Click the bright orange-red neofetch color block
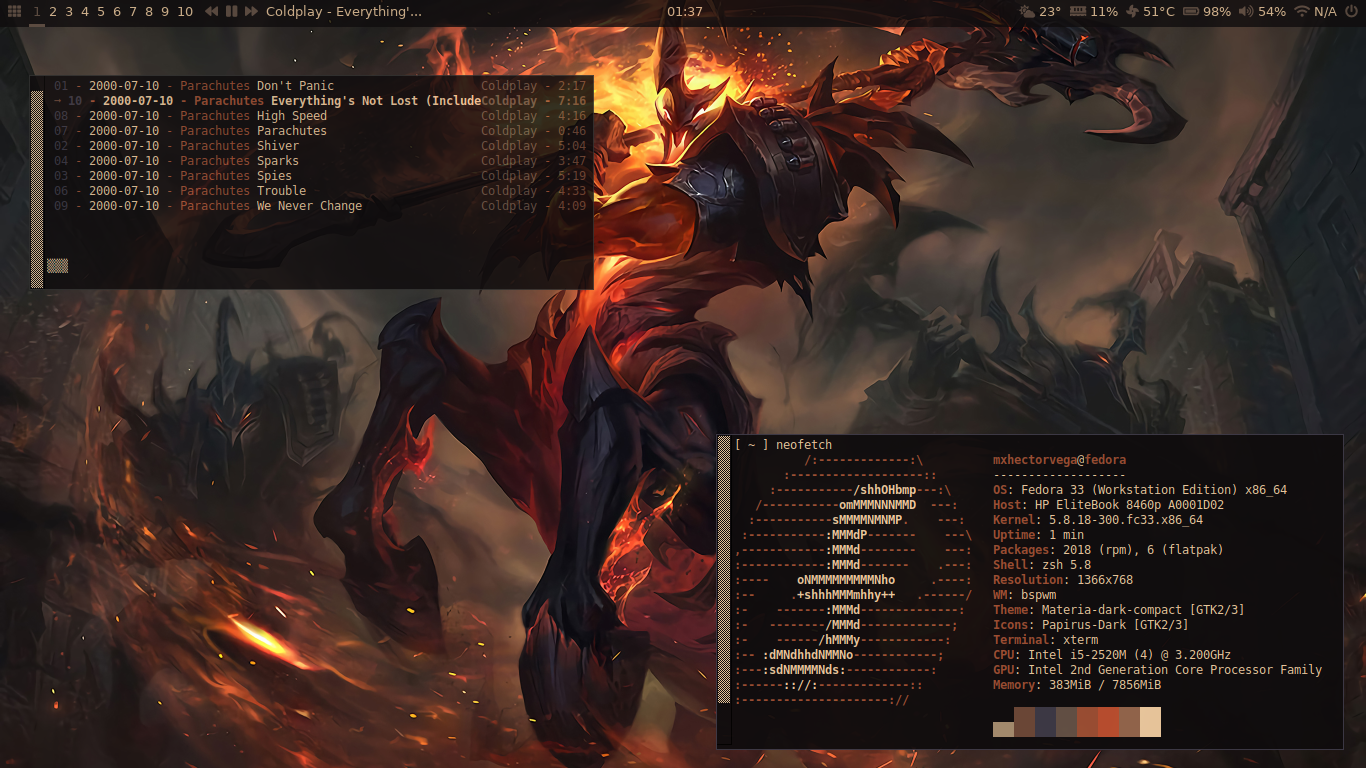Screen dimensions: 1366x768 coord(1108,722)
